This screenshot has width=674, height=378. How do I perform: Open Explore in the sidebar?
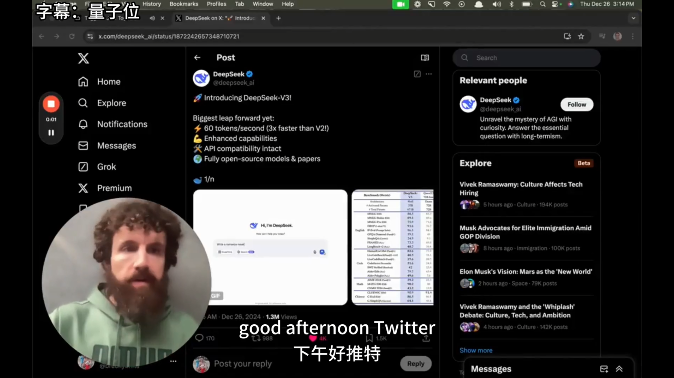pos(102,103)
